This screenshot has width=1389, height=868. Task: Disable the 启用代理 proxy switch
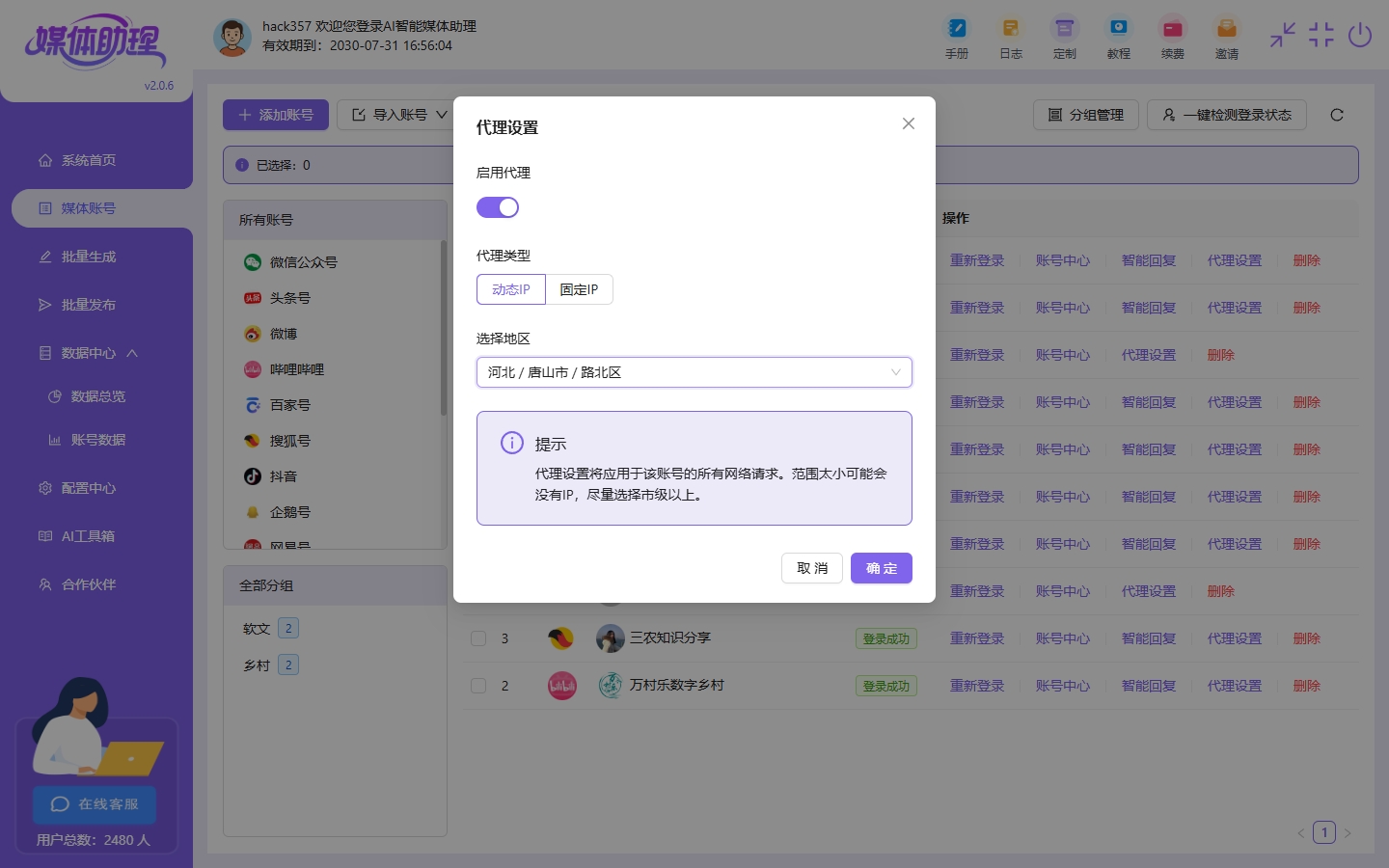(x=498, y=207)
